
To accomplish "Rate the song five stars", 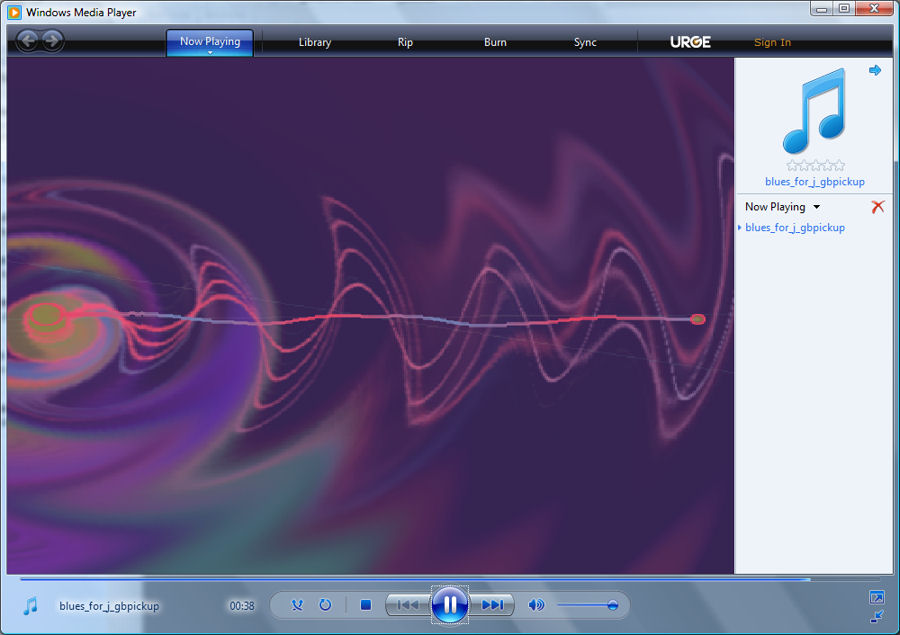I will point(839,166).
